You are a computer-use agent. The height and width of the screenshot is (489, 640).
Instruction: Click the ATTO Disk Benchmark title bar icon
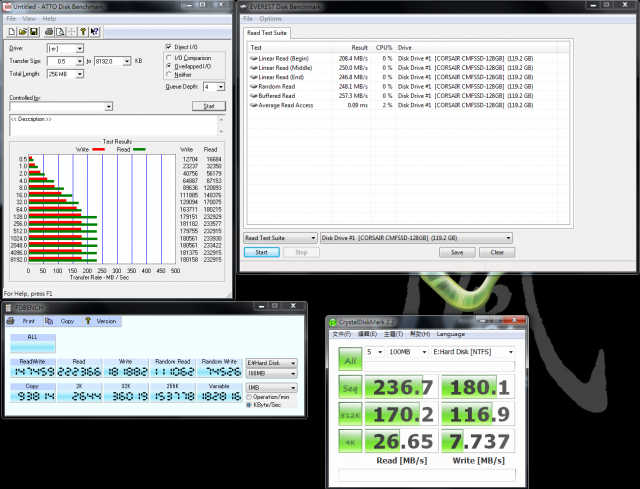7,7
